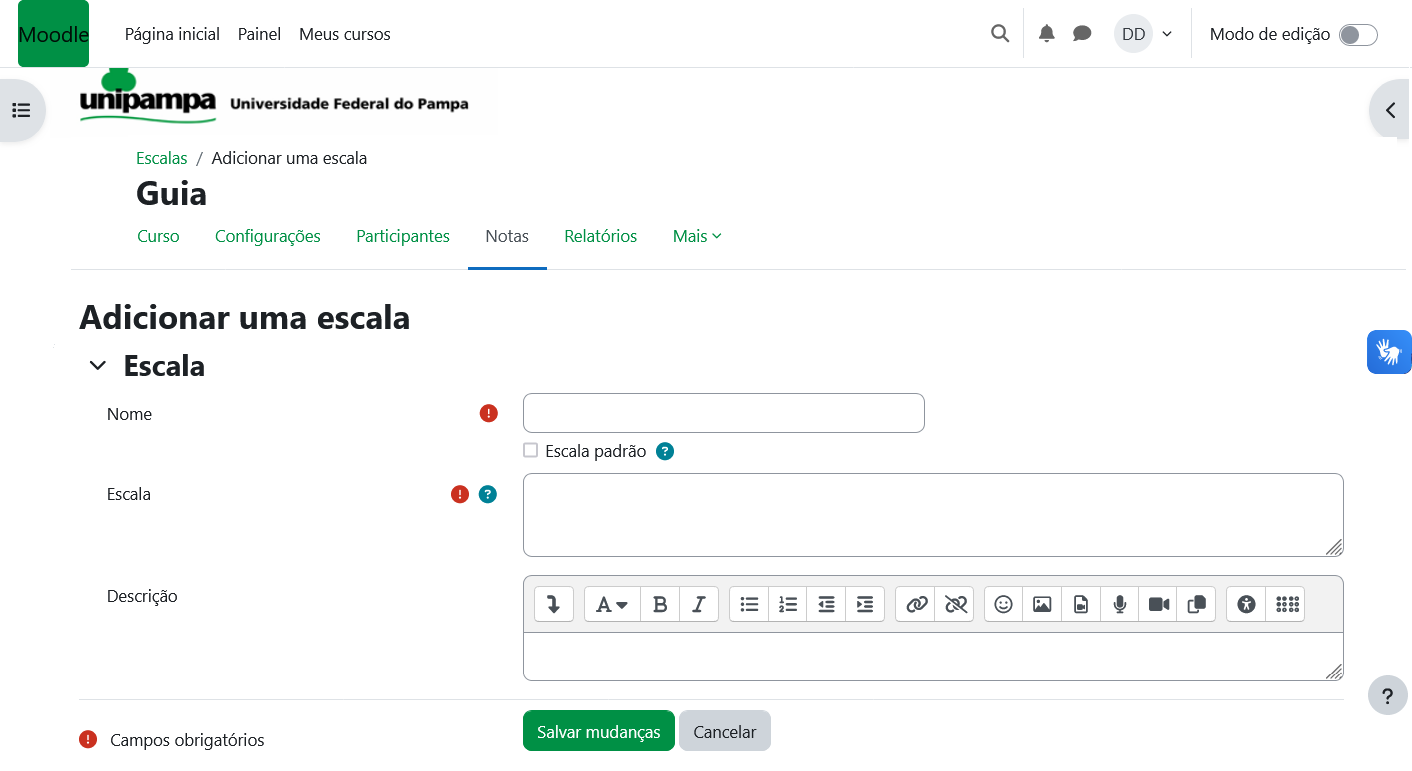This screenshot has width=1412, height=771.
Task: Click the search magnifier icon
Action: click(1000, 34)
